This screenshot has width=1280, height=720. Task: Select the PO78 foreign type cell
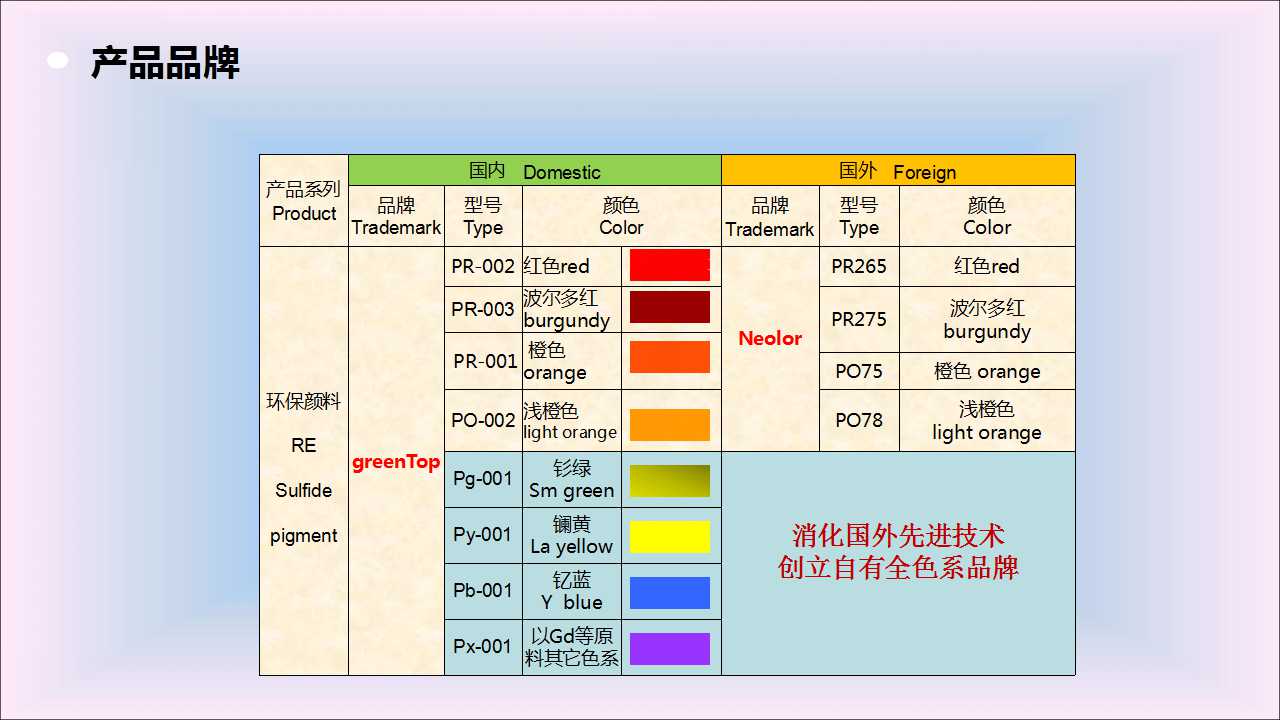tap(859, 420)
